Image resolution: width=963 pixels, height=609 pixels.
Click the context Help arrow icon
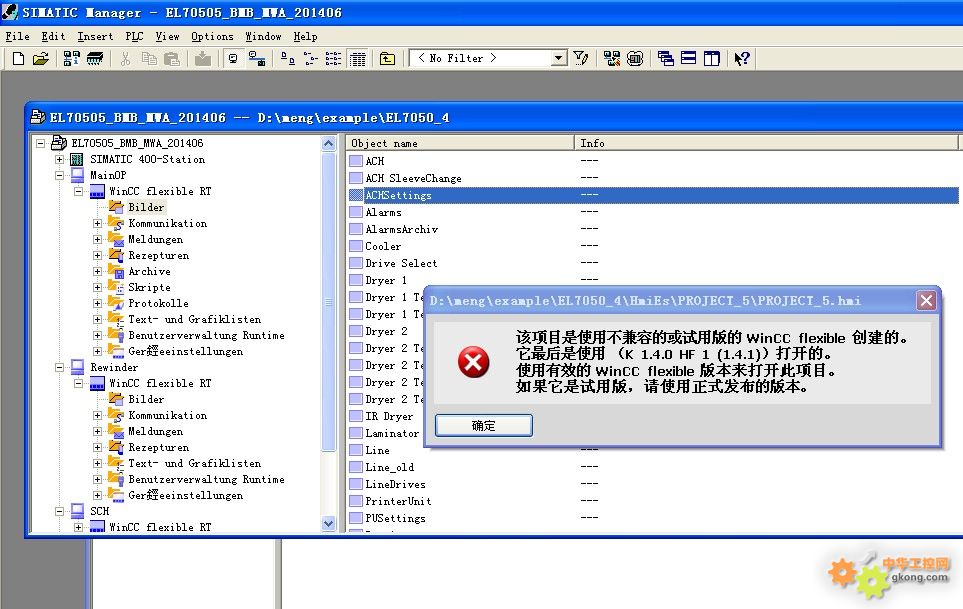click(742, 58)
